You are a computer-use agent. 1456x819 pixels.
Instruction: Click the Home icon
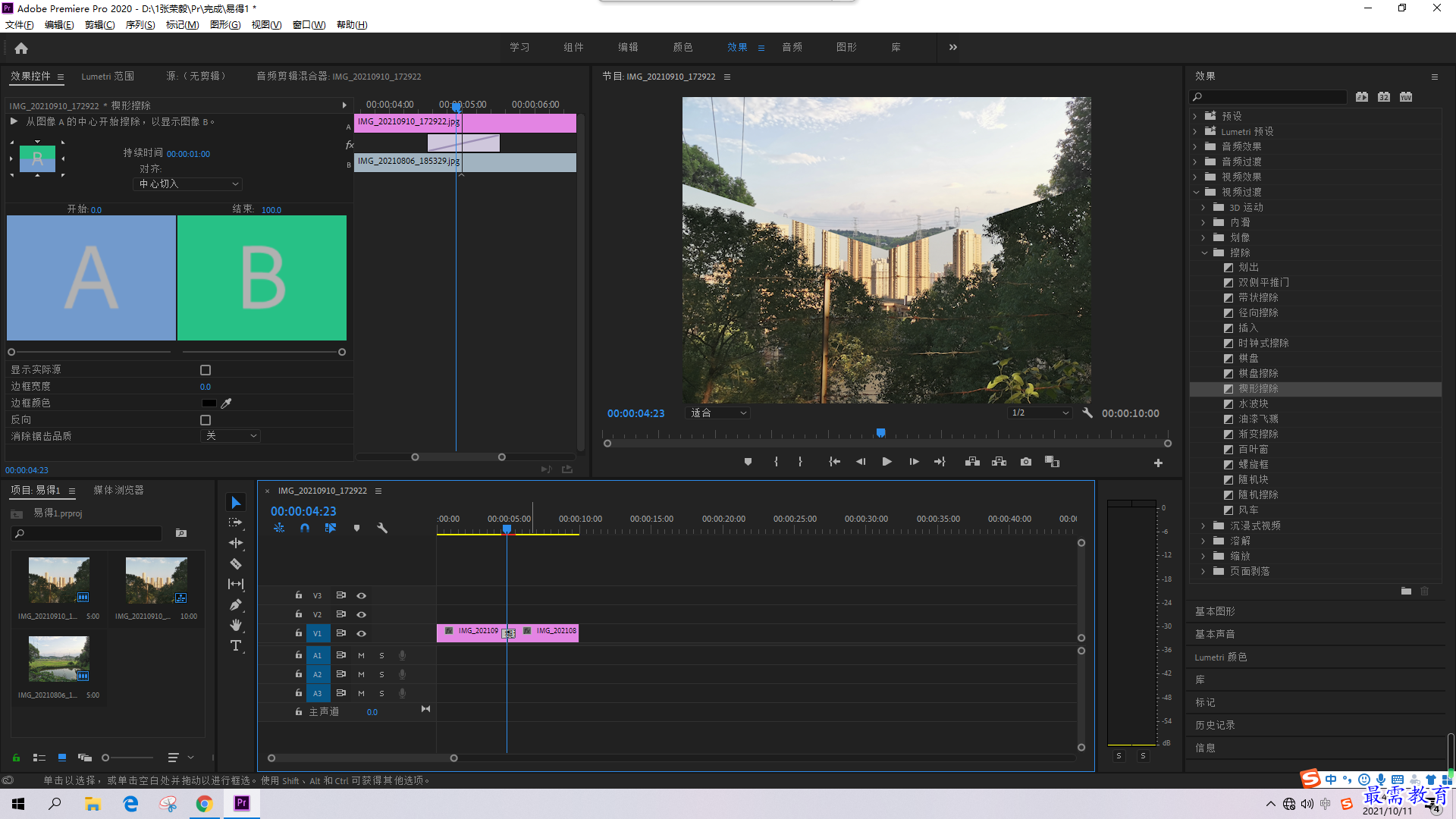[x=21, y=48]
